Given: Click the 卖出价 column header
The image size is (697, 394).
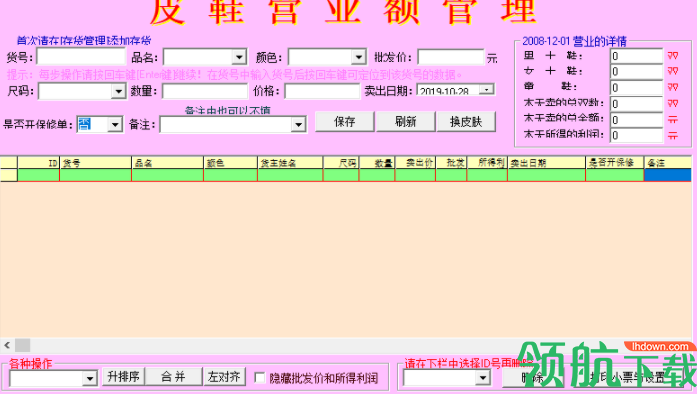Looking at the screenshot, I should (x=415, y=163).
